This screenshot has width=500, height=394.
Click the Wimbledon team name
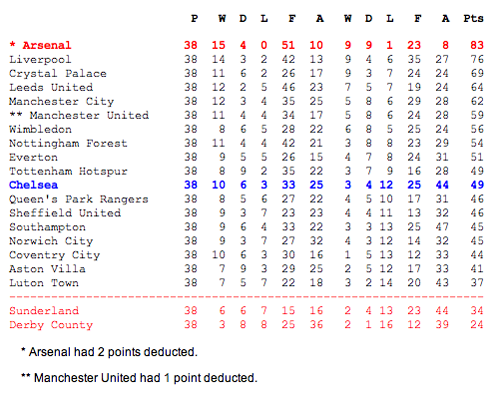tap(40, 129)
